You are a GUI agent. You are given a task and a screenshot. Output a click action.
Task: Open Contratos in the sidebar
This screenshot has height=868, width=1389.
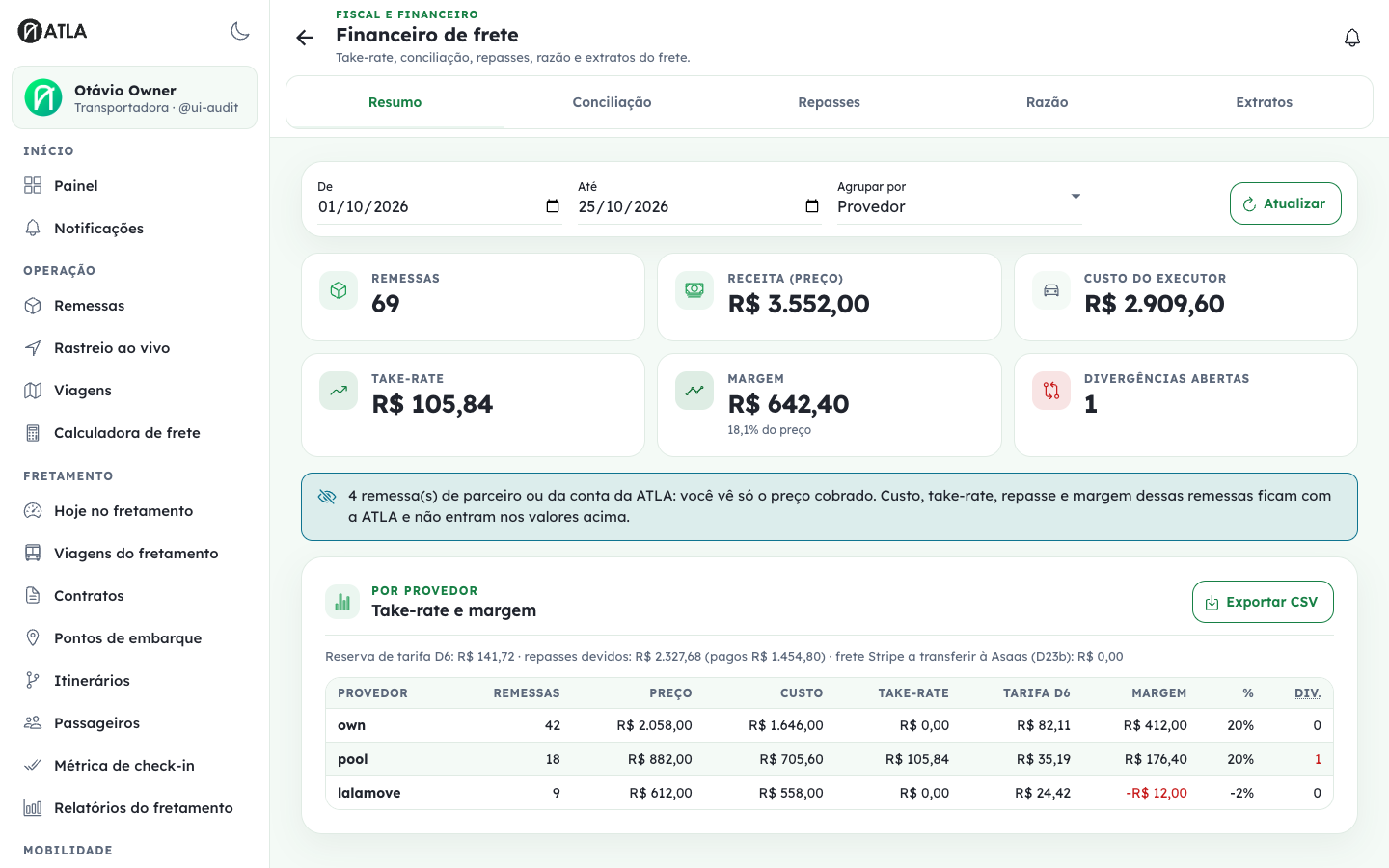tap(134, 596)
